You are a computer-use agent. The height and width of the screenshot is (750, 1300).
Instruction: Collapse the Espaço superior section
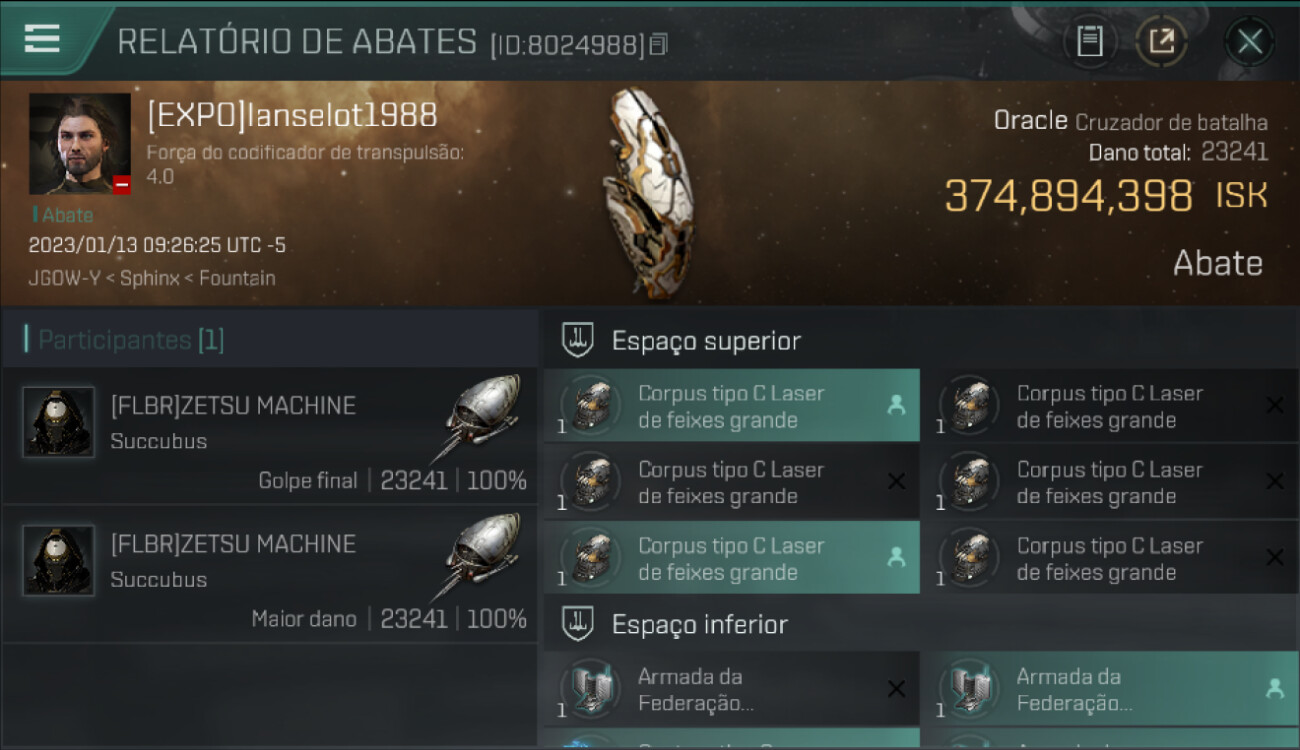579,340
